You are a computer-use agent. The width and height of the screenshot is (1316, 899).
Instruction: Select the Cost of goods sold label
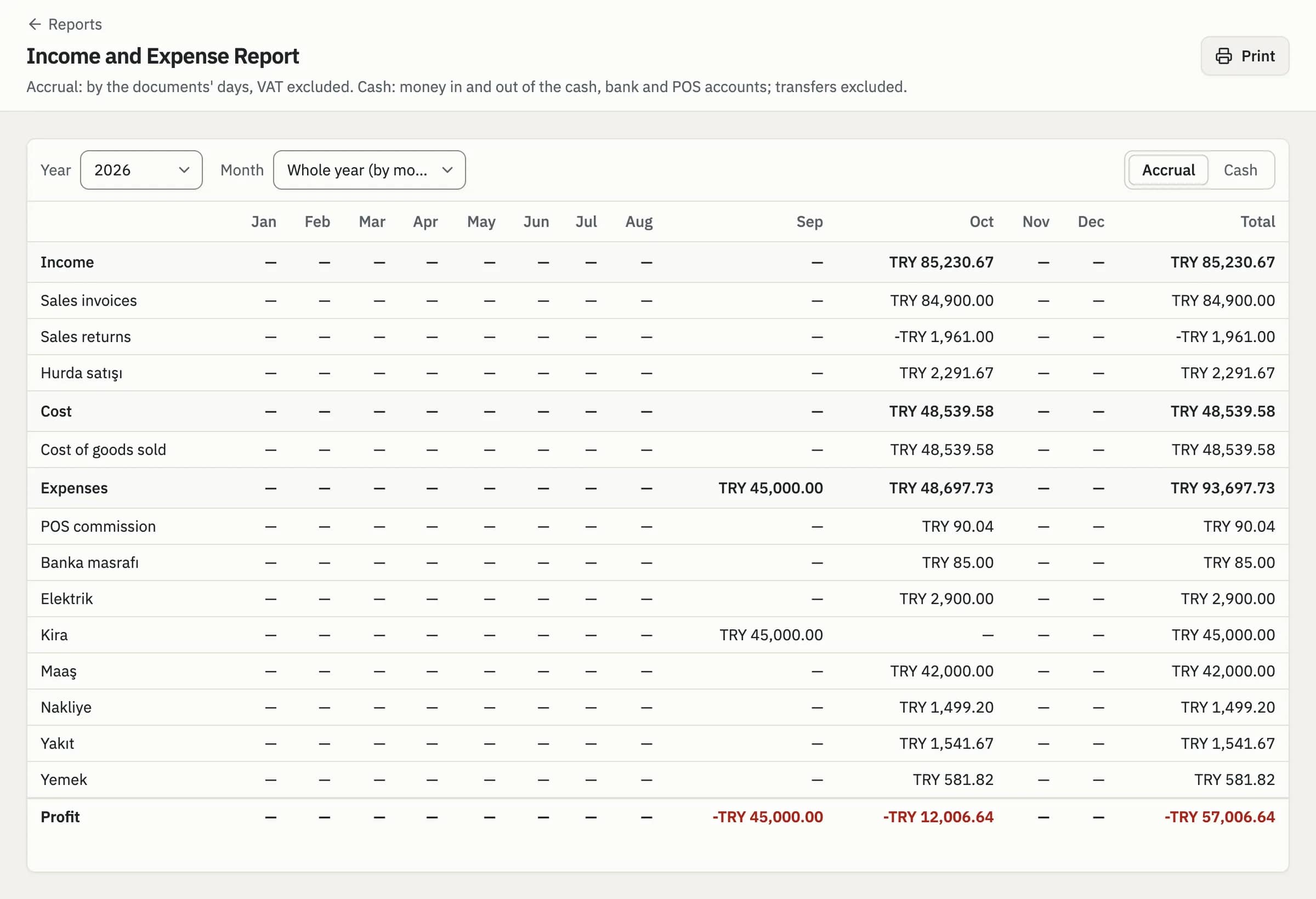coord(103,450)
